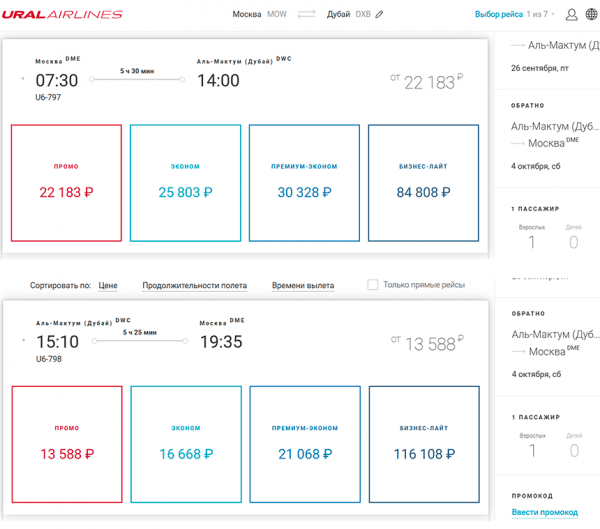Select return Промо fare 13 588 ₽
This screenshot has height=529, width=600.
click(67, 444)
